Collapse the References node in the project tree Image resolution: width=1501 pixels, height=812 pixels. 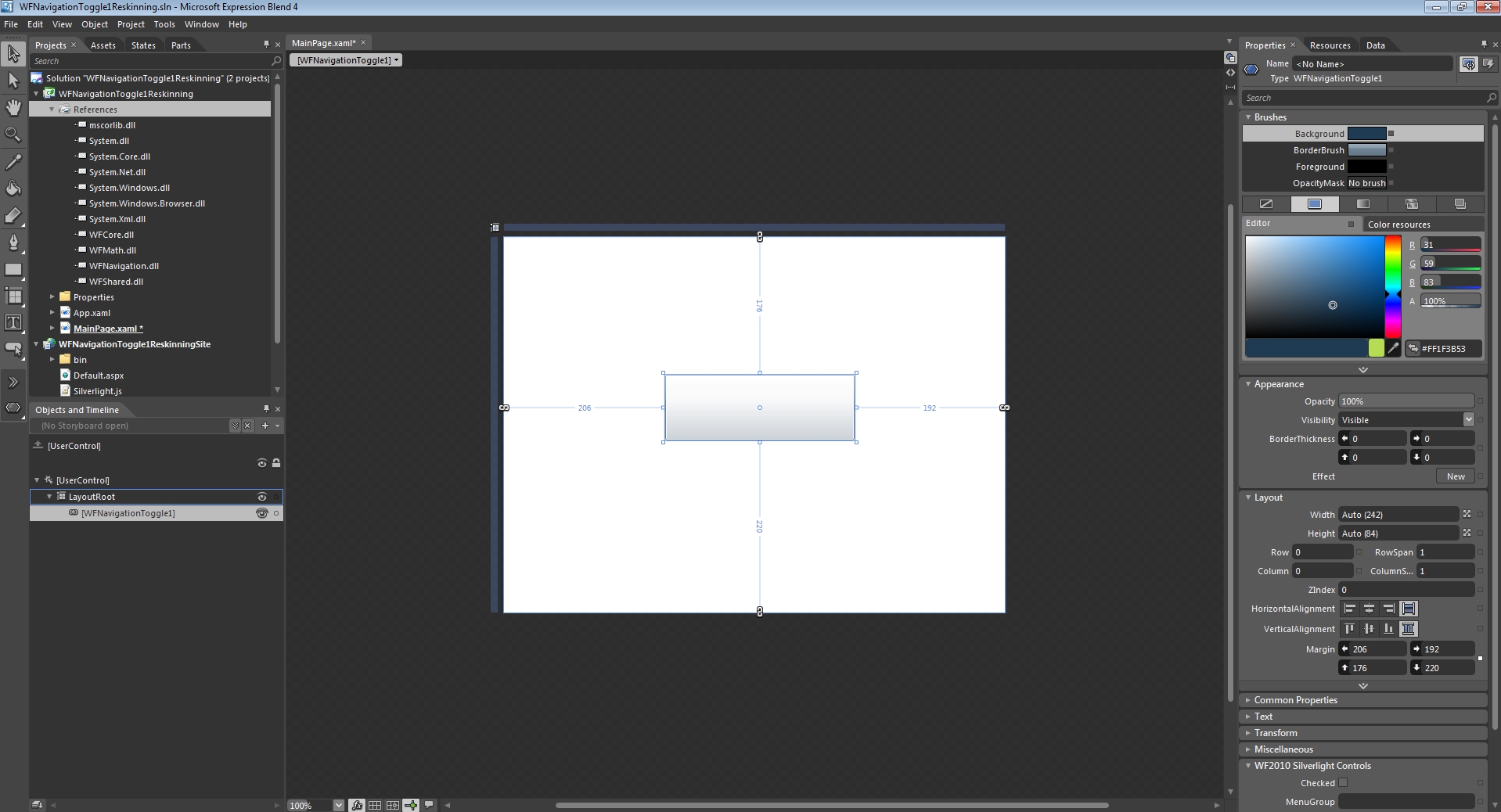52,110
